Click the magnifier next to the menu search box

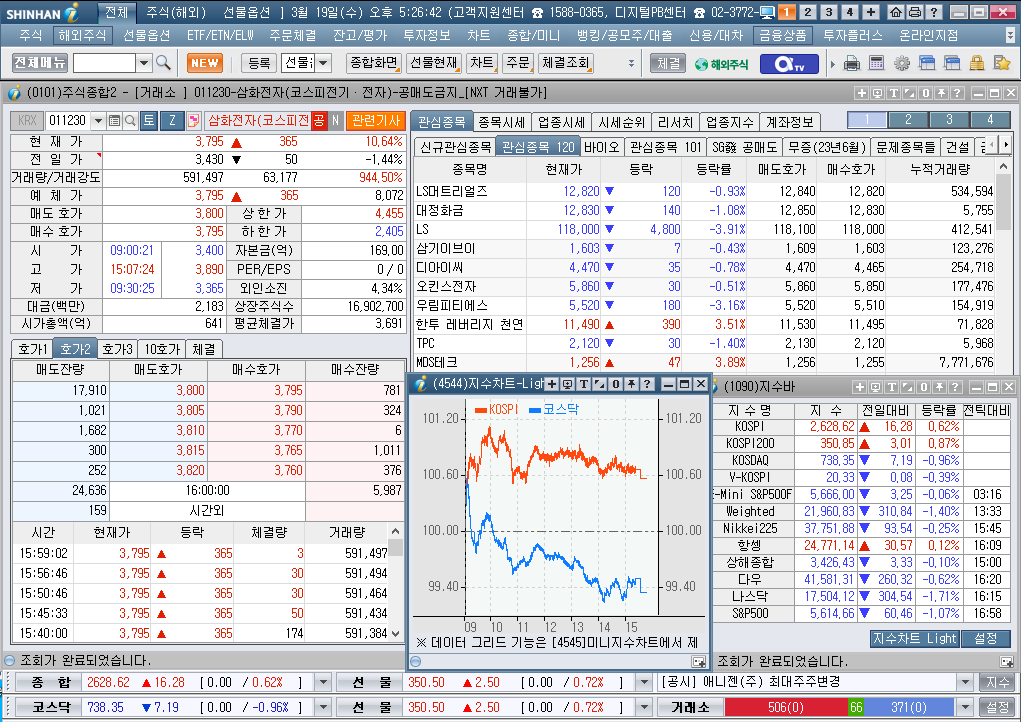[x=163, y=62]
